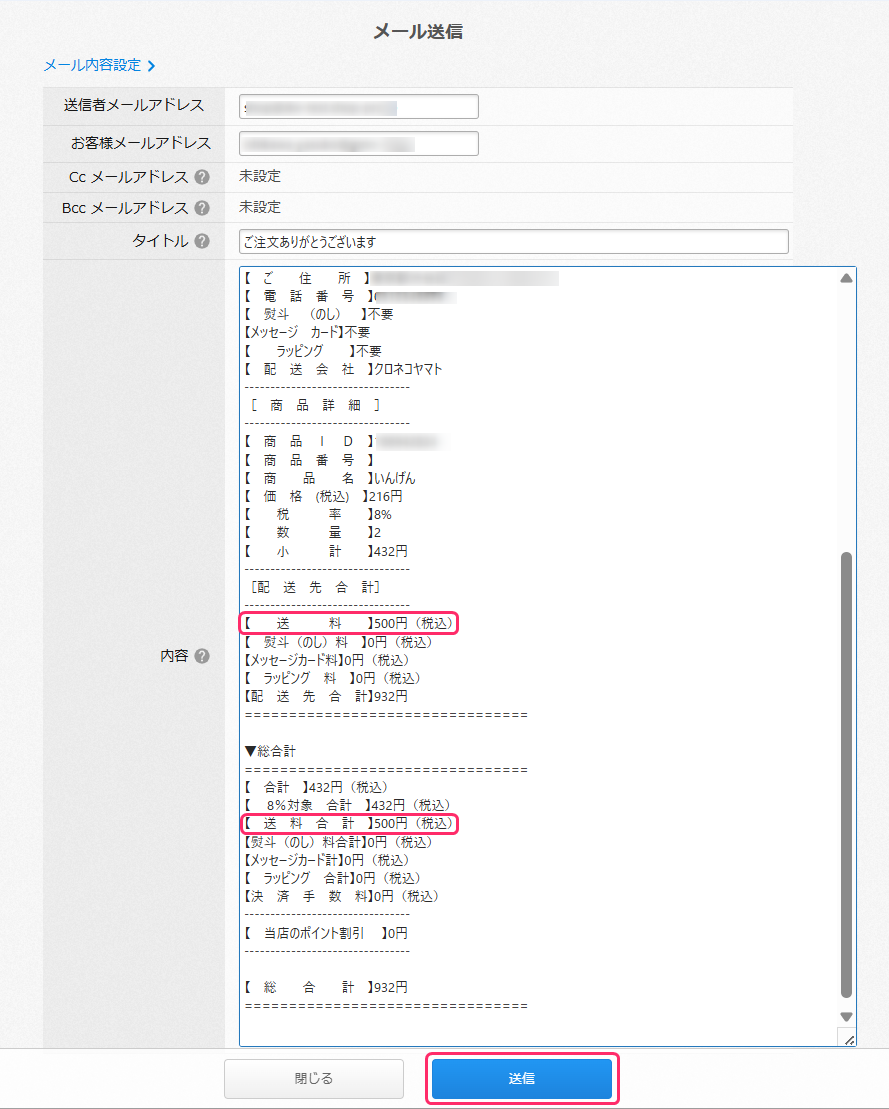Screen dimensions: 889x1109
Task: Click the scroll up arrow in the content box
Action: 846,278
